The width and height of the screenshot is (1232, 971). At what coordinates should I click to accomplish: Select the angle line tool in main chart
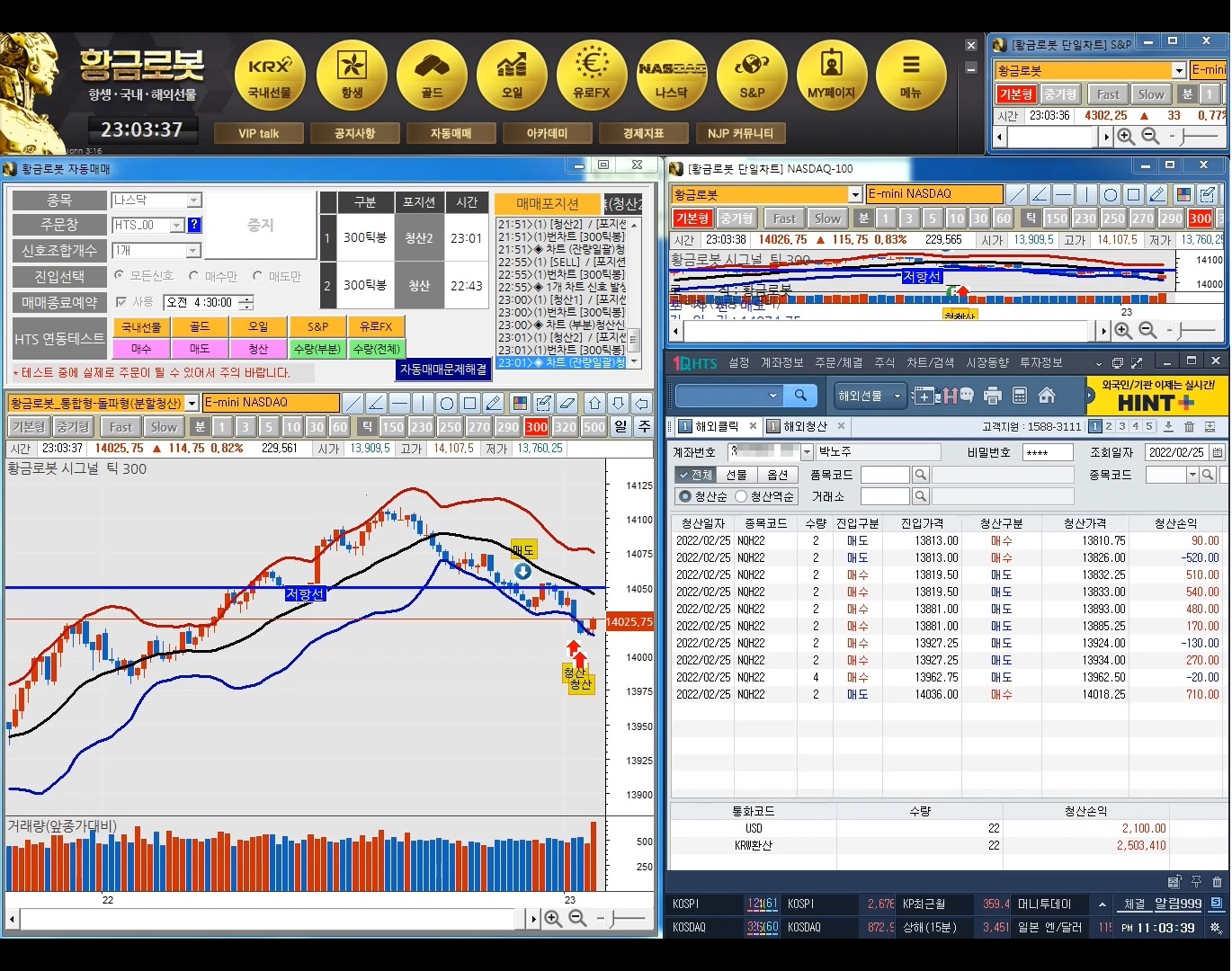pos(377,403)
